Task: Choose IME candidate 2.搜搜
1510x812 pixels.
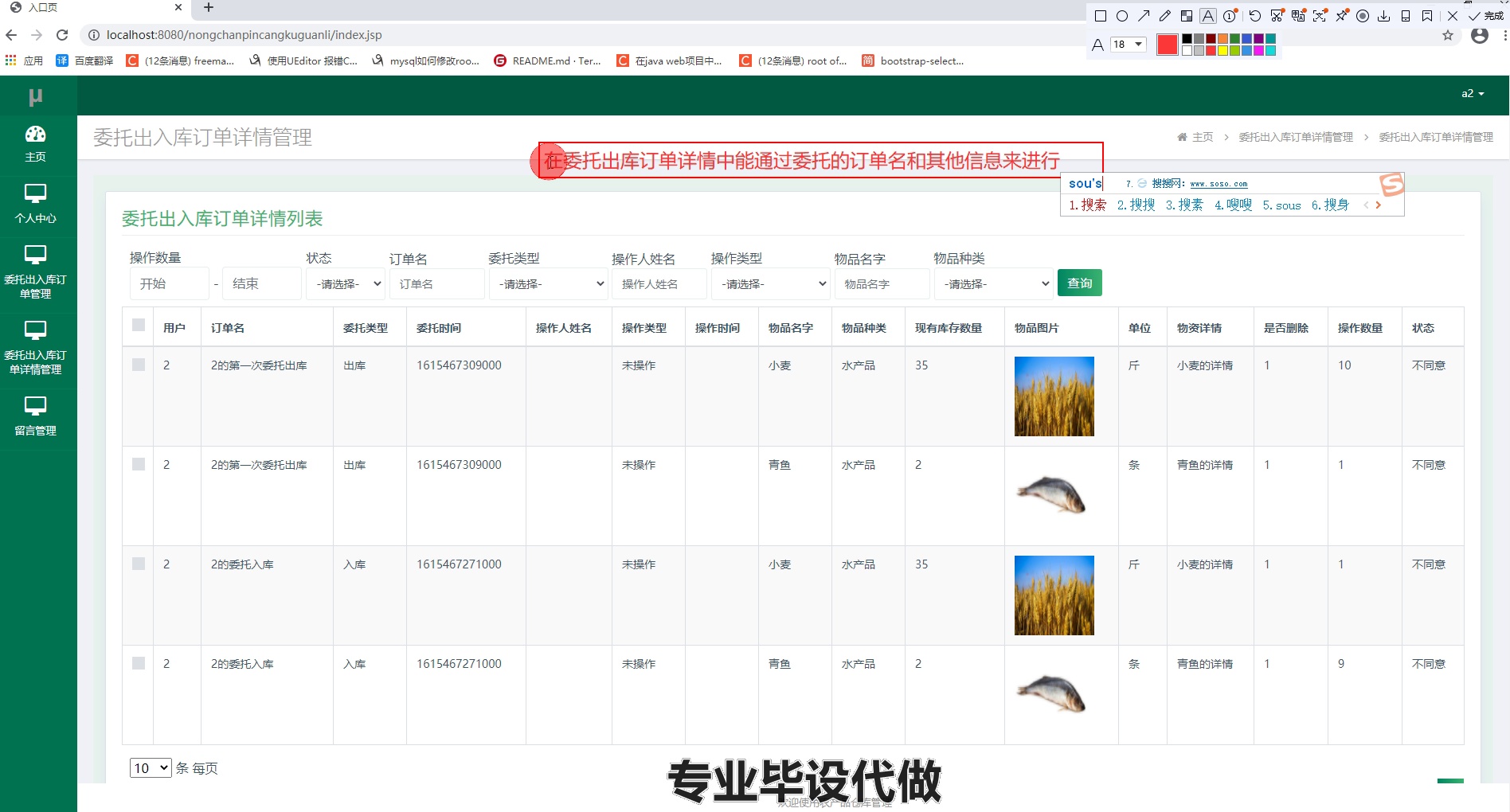Action: pos(1136,205)
